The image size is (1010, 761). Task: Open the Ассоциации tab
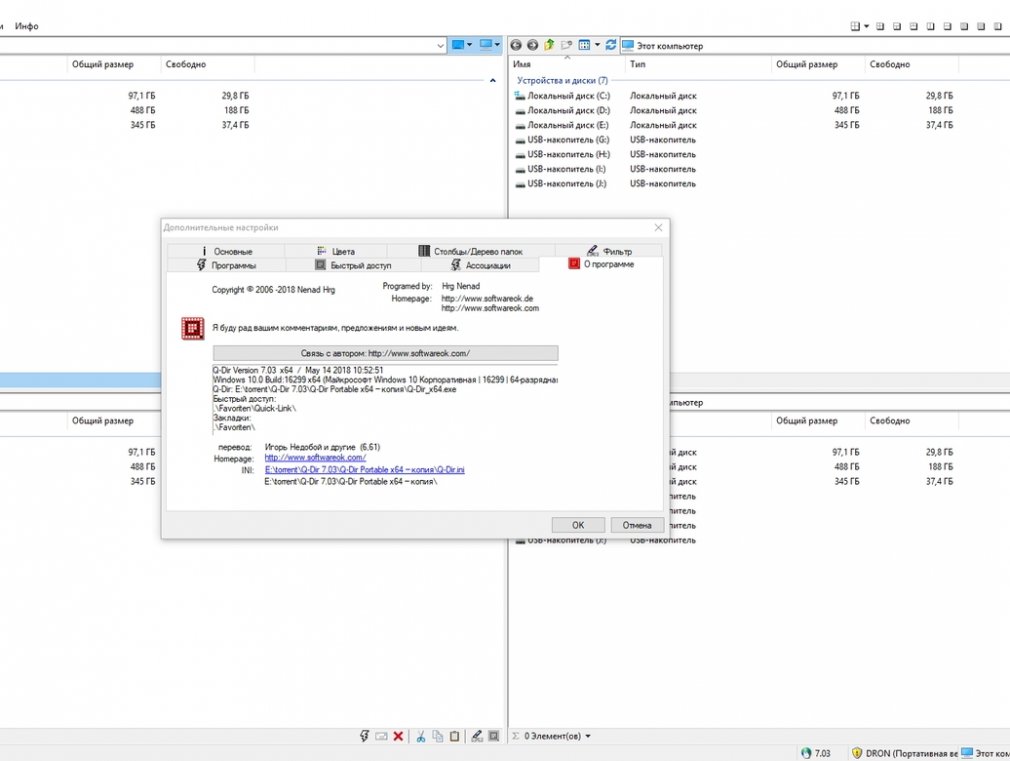(481, 265)
